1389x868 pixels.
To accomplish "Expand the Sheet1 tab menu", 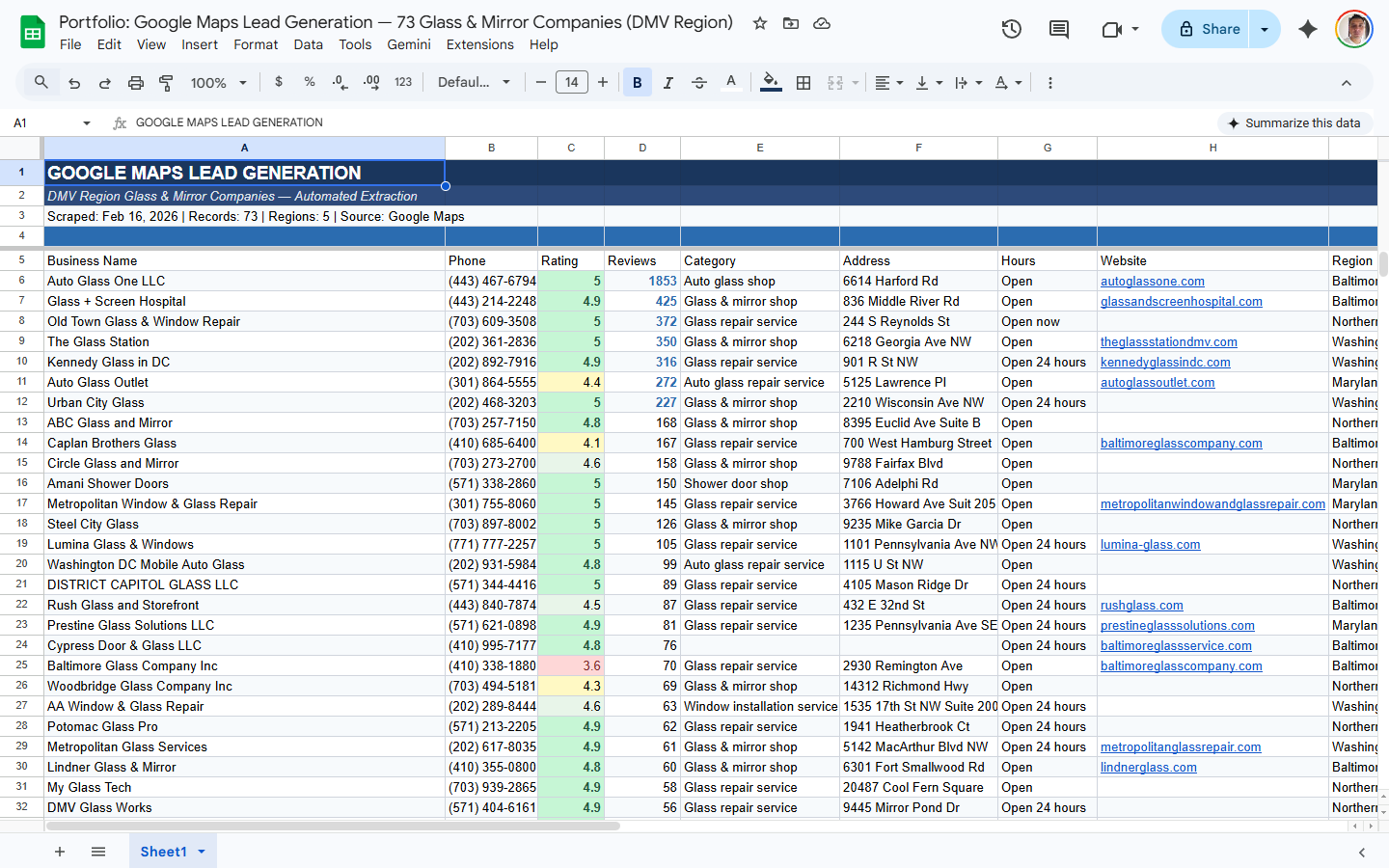I will (x=201, y=852).
